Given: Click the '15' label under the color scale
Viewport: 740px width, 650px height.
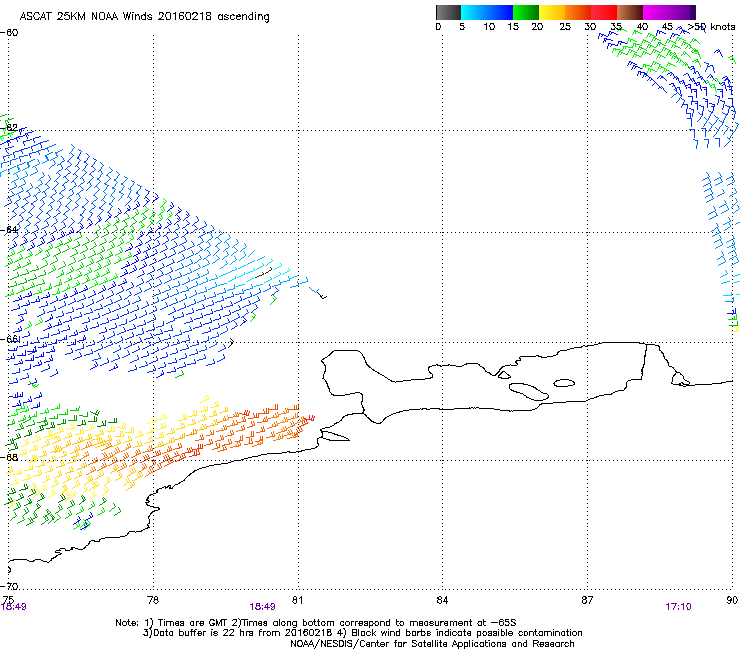Looking at the screenshot, I should pos(513,27).
